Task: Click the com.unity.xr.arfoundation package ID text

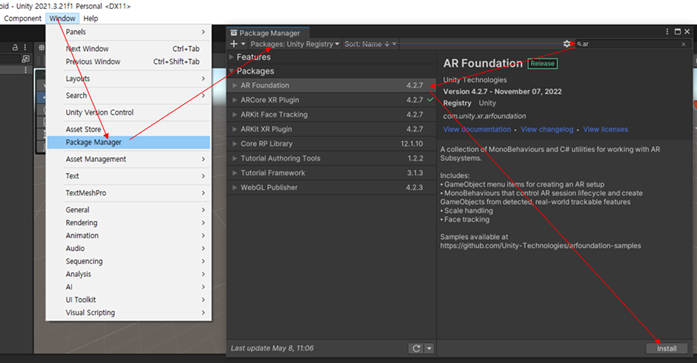Action: tap(485, 116)
